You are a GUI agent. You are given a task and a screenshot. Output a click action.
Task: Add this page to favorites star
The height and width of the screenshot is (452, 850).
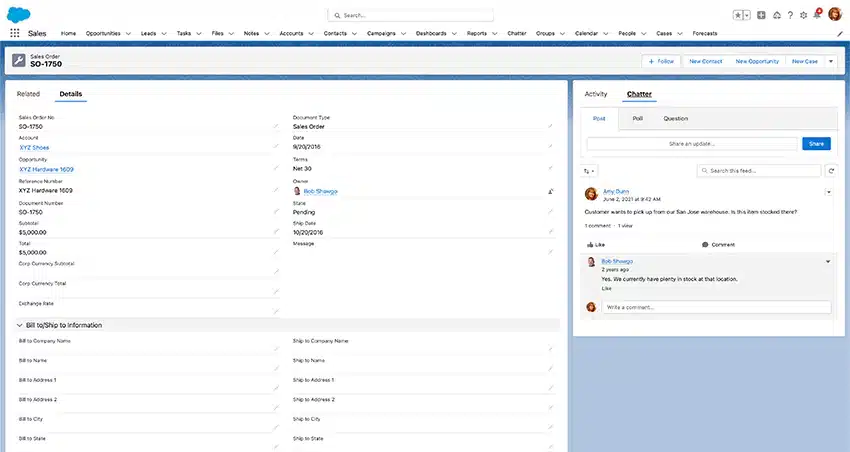tap(738, 15)
